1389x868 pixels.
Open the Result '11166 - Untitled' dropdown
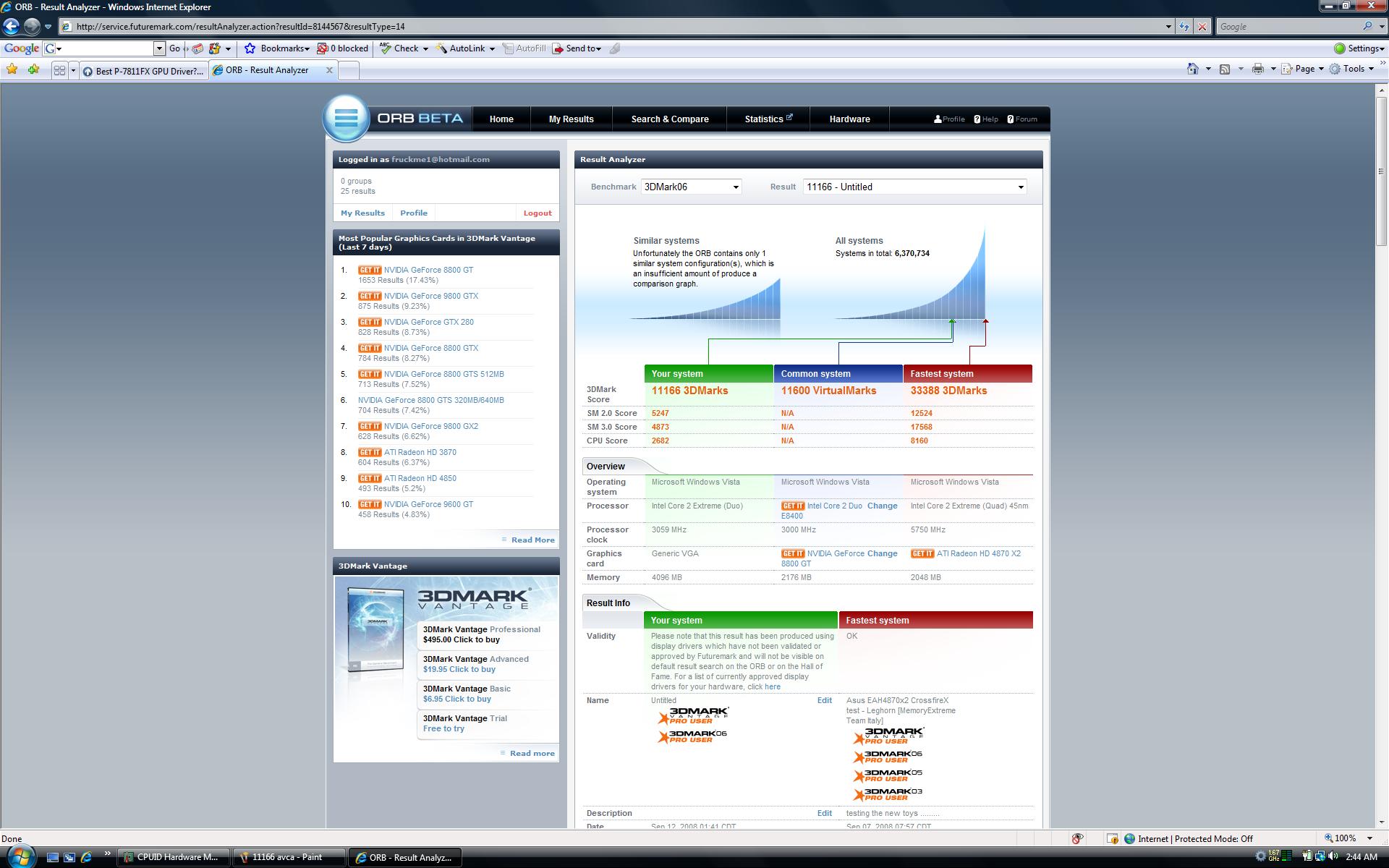[x=915, y=187]
